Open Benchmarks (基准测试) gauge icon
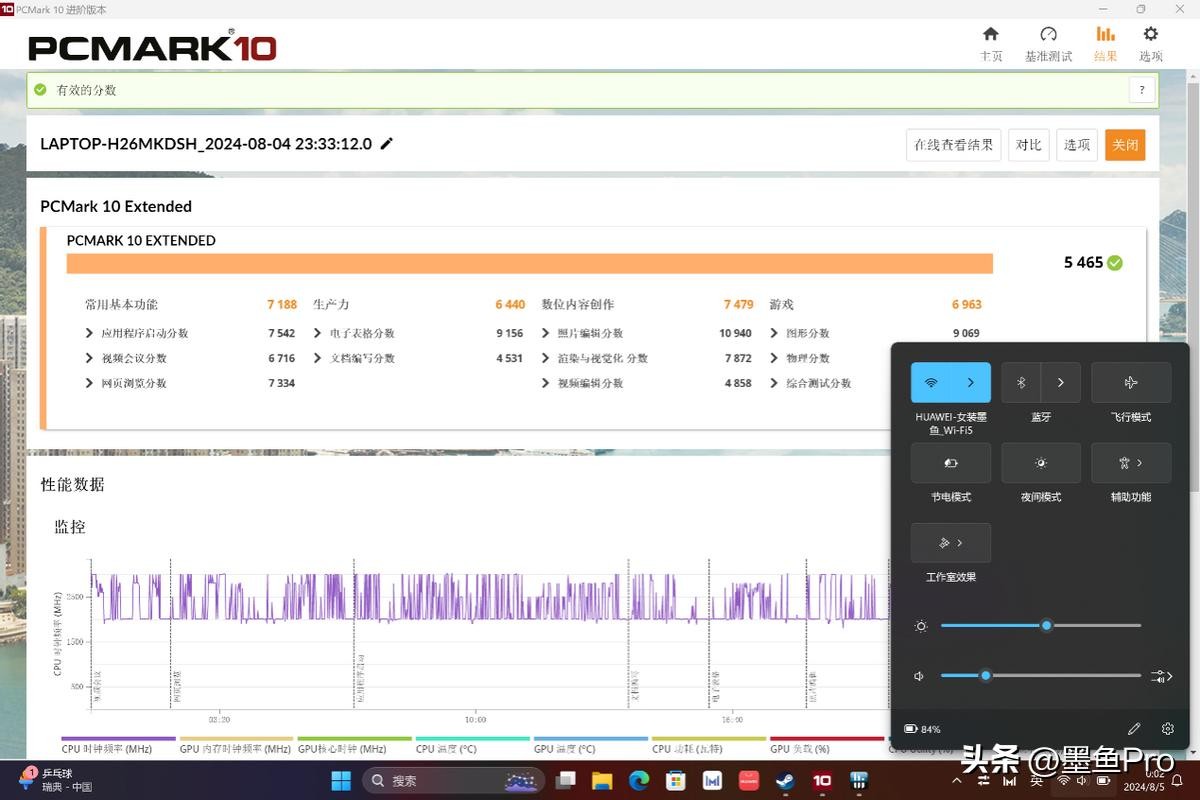This screenshot has height=800, width=1200. click(1048, 43)
